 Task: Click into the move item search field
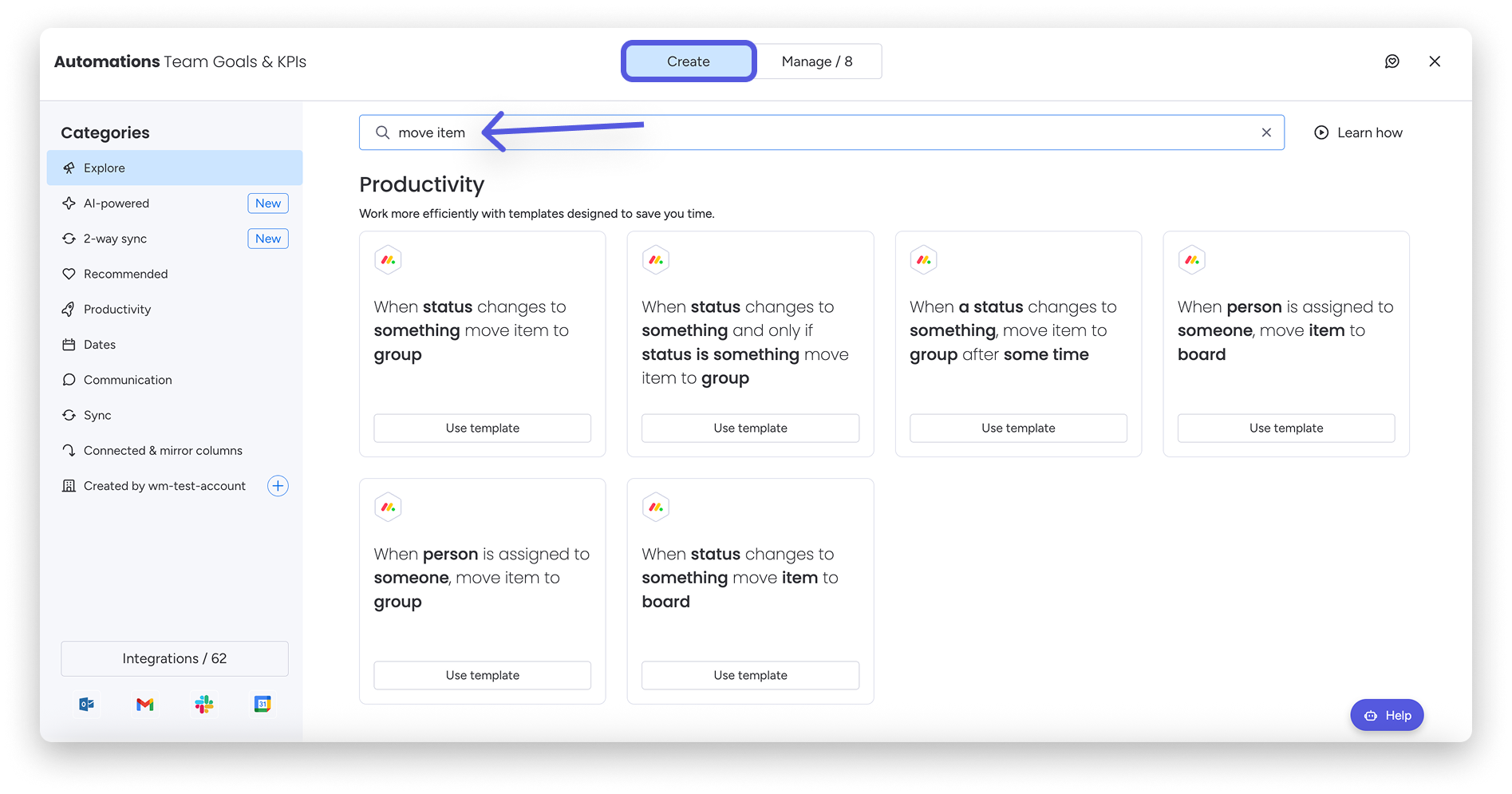pyautogui.click(x=798, y=132)
